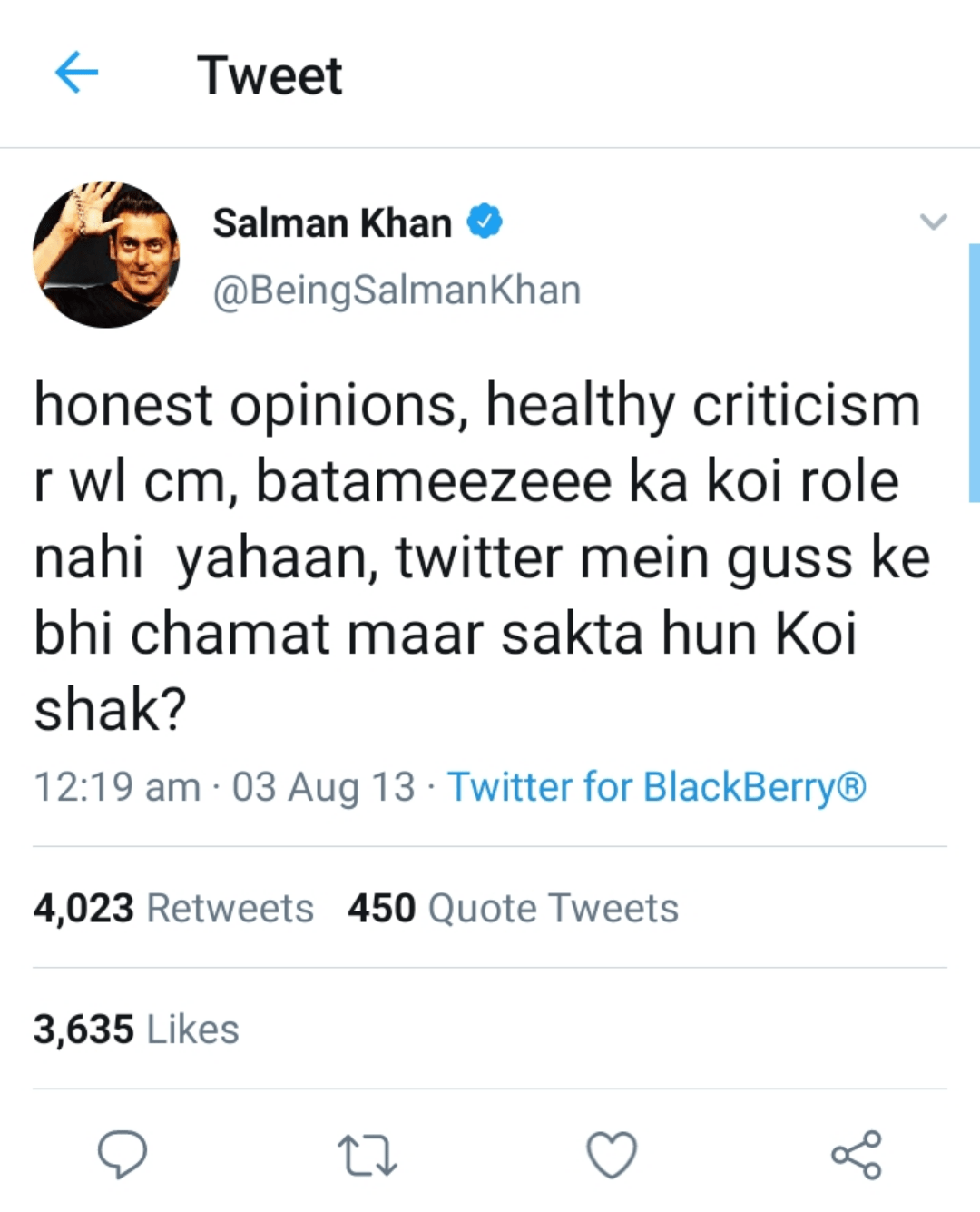Tap the reply speech bubble icon
Screen dimensions: 980x1212
point(122,1155)
